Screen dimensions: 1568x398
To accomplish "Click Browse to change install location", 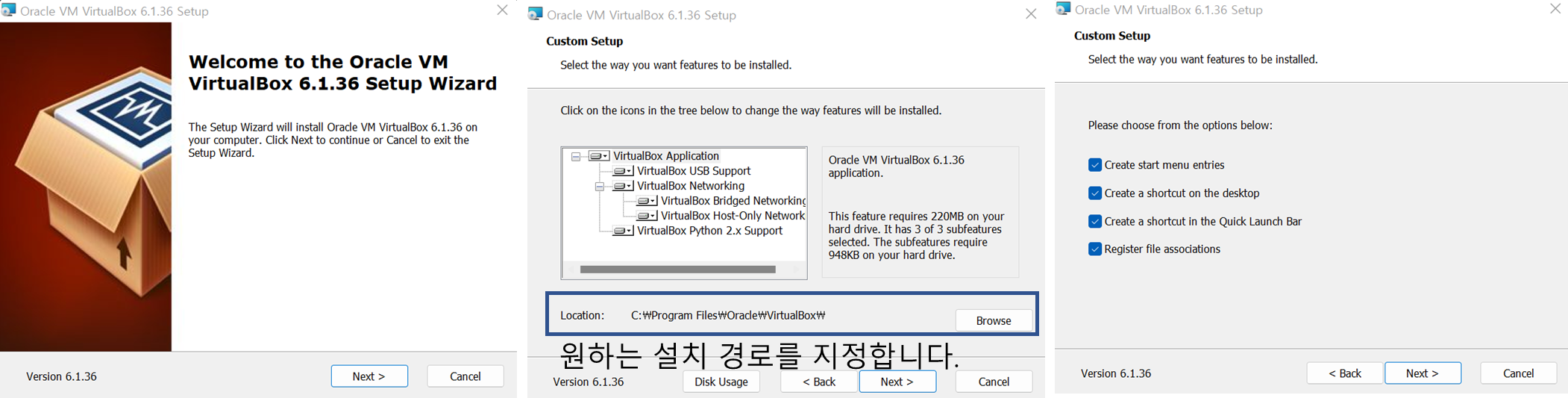I will click(994, 320).
